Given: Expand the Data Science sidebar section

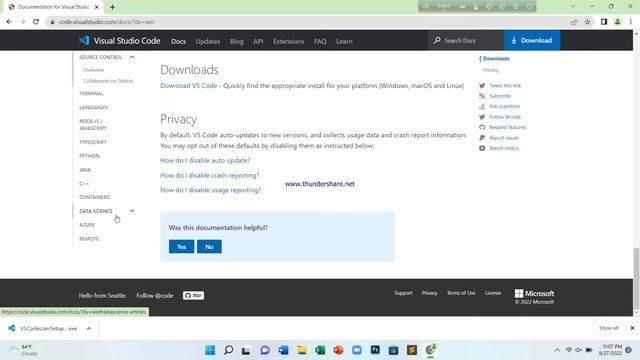Looking at the screenshot, I should (132, 211).
